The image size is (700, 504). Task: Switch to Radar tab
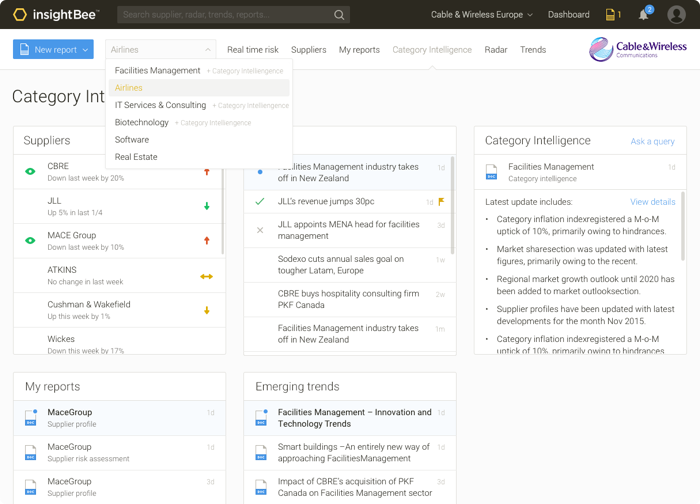click(x=496, y=50)
